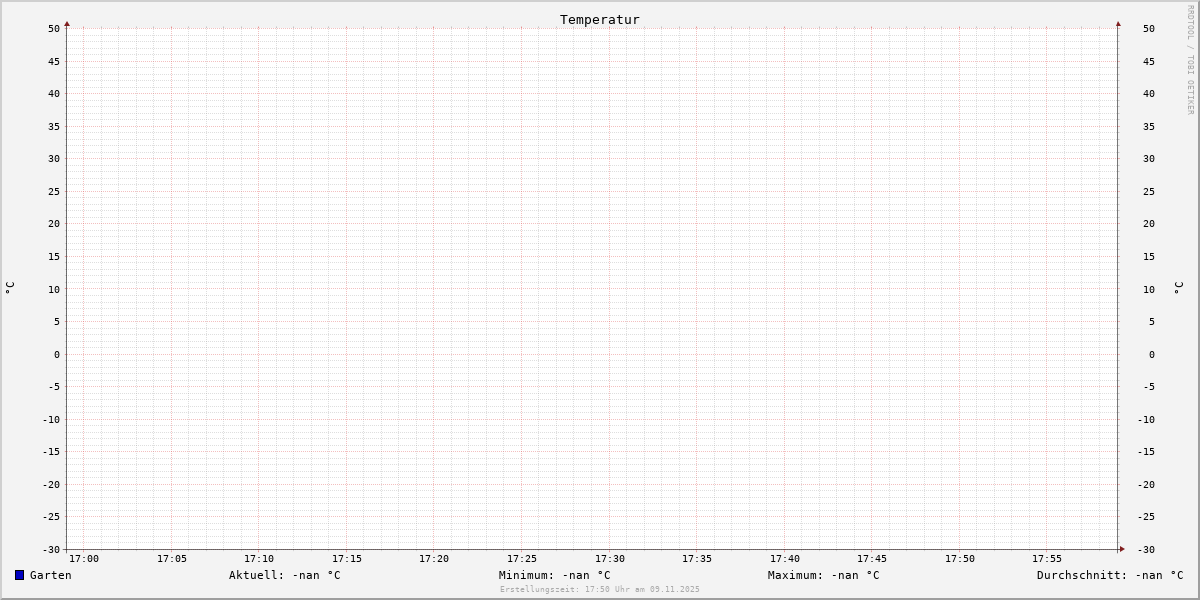
Task: Click the 17:40 time axis label
Action: pyautogui.click(x=785, y=559)
